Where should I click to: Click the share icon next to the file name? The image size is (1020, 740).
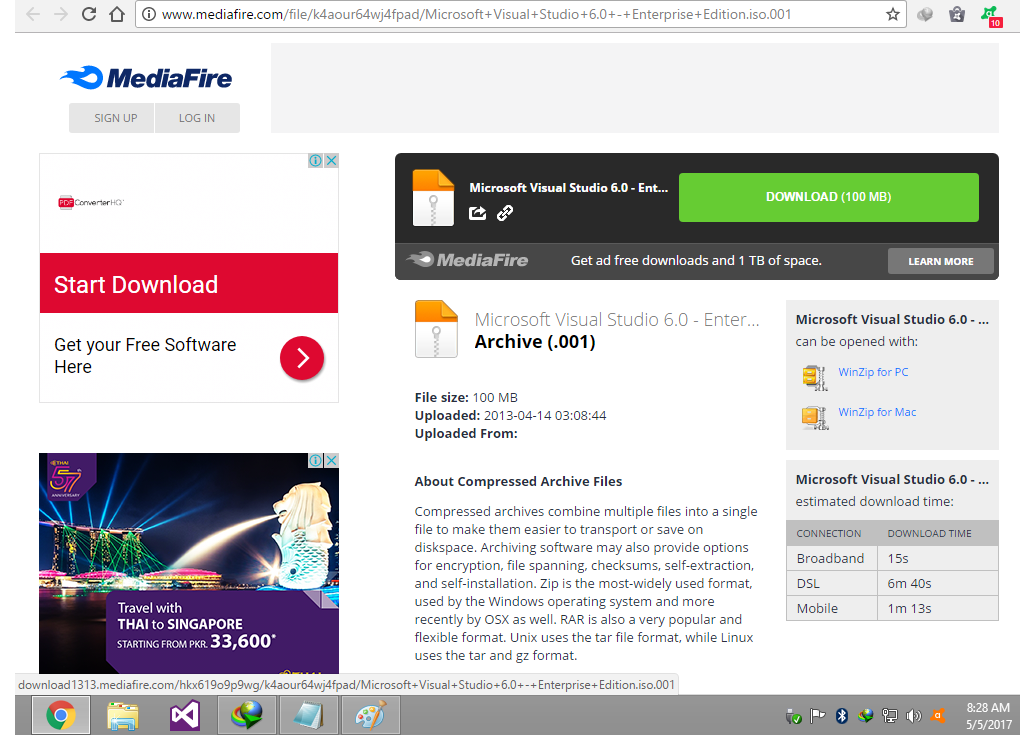coord(477,213)
